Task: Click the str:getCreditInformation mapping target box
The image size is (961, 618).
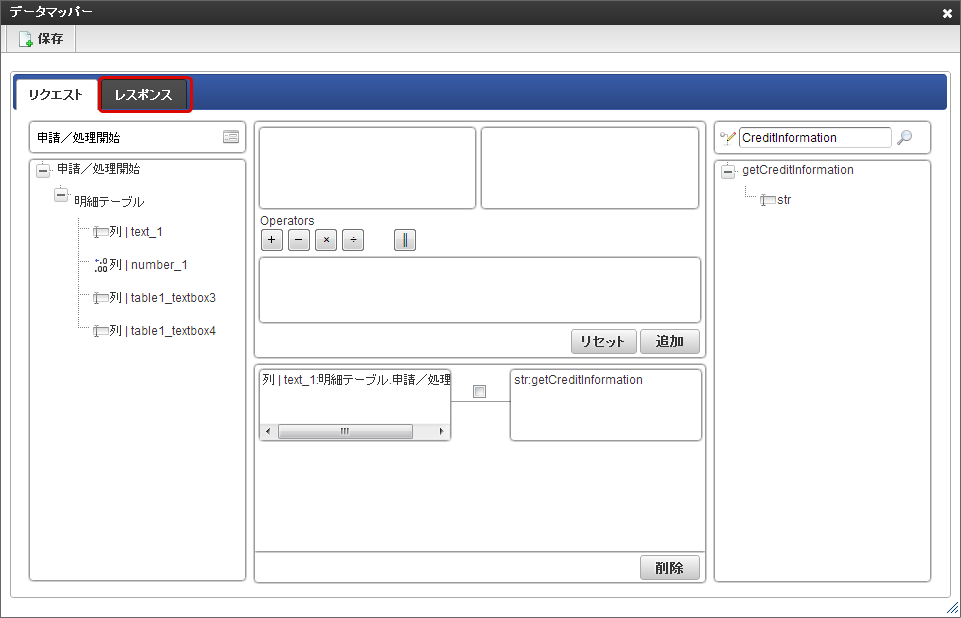Action: click(x=606, y=405)
